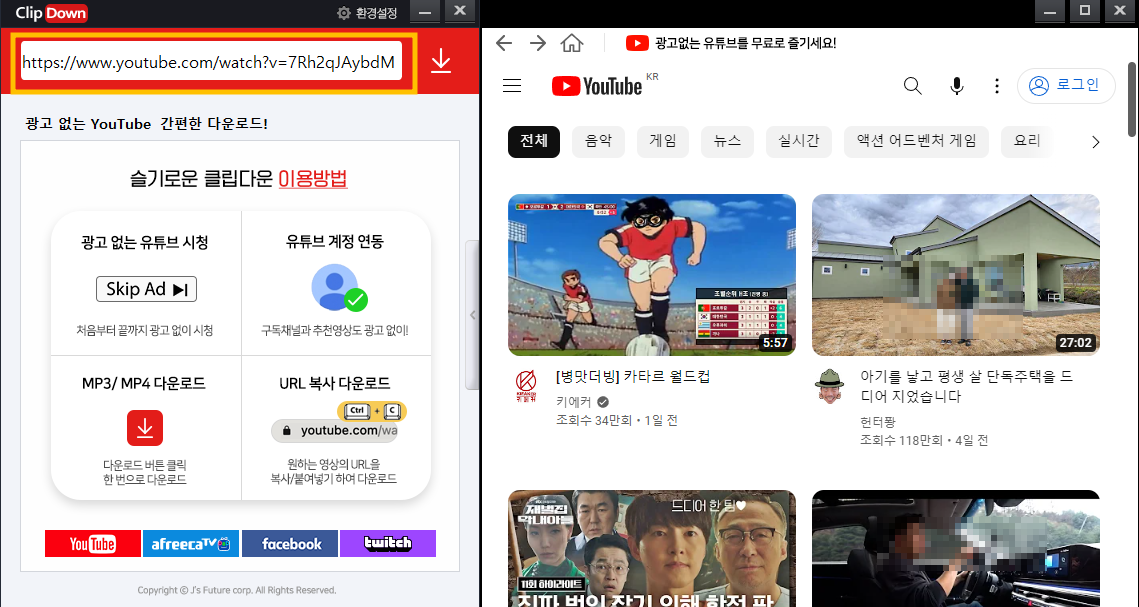Select the YouTube site banner button
1139x607 pixels.
click(x=93, y=544)
